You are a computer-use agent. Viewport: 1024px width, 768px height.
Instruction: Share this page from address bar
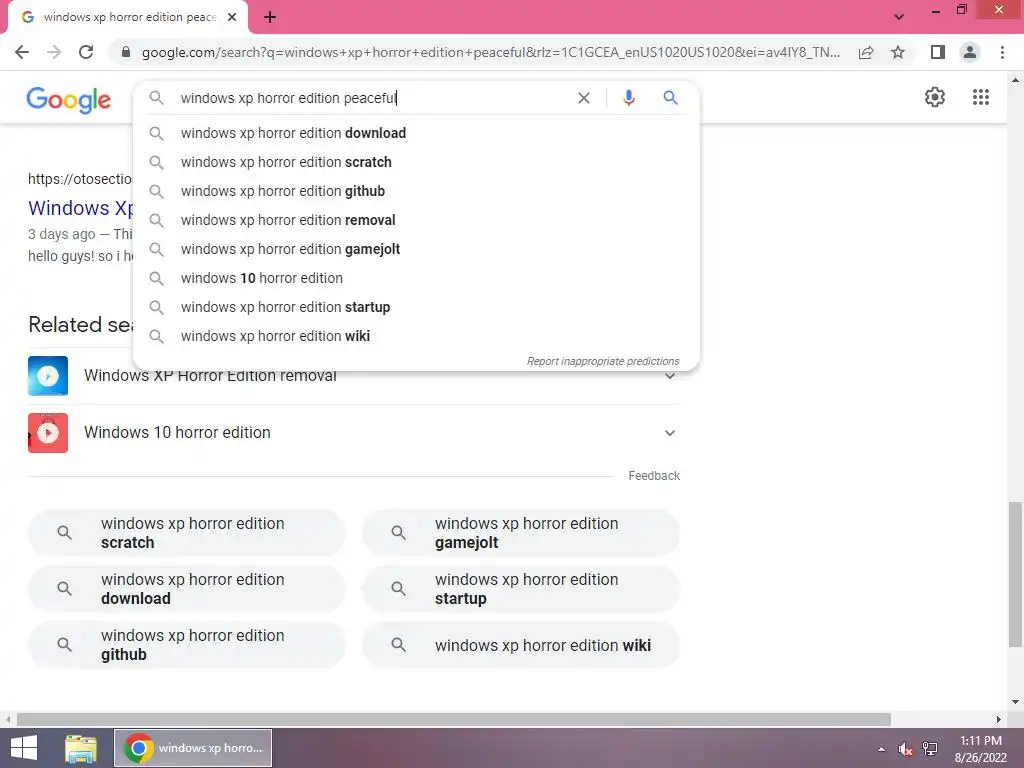pos(866,52)
